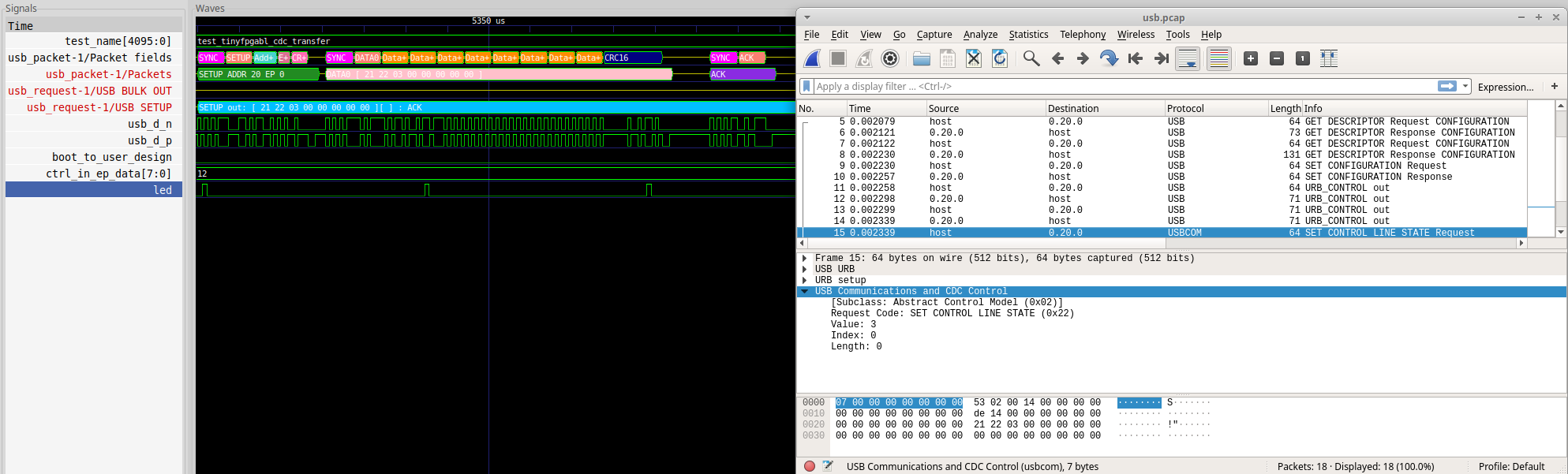Zoom in on packet list text

pyautogui.click(x=1251, y=58)
